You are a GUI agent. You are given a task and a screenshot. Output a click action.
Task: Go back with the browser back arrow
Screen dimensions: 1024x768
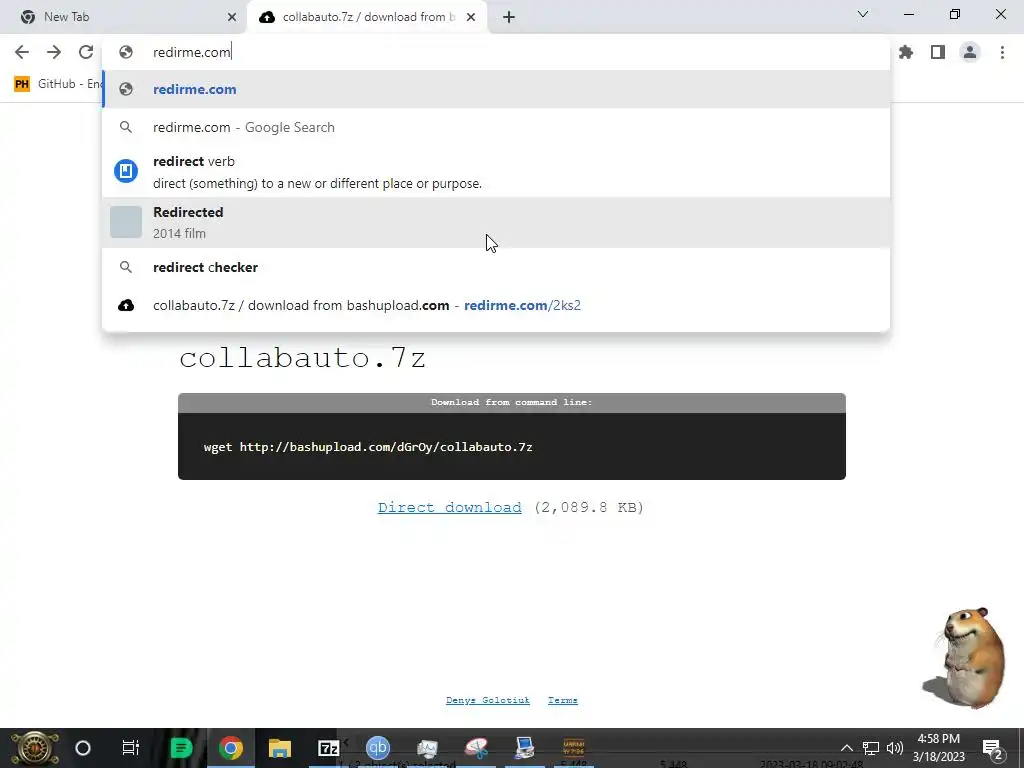[x=22, y=52]
